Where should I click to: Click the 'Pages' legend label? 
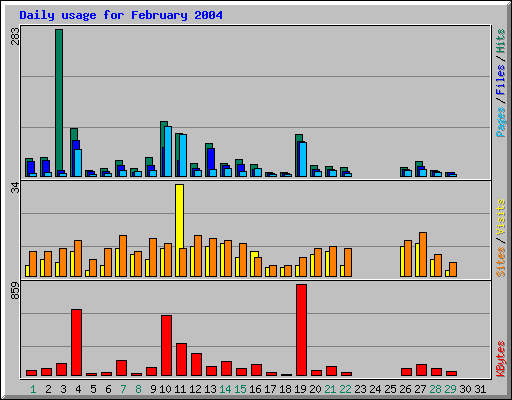500,122
